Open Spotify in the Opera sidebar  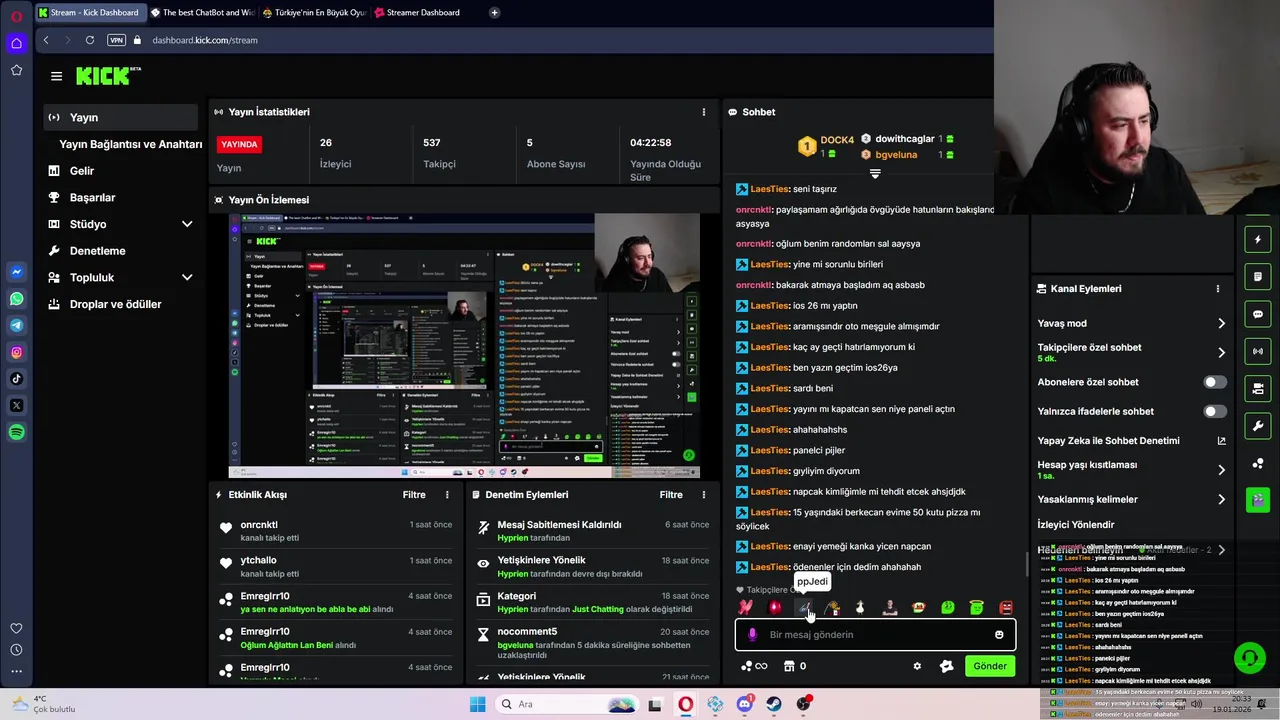(16, 432)
